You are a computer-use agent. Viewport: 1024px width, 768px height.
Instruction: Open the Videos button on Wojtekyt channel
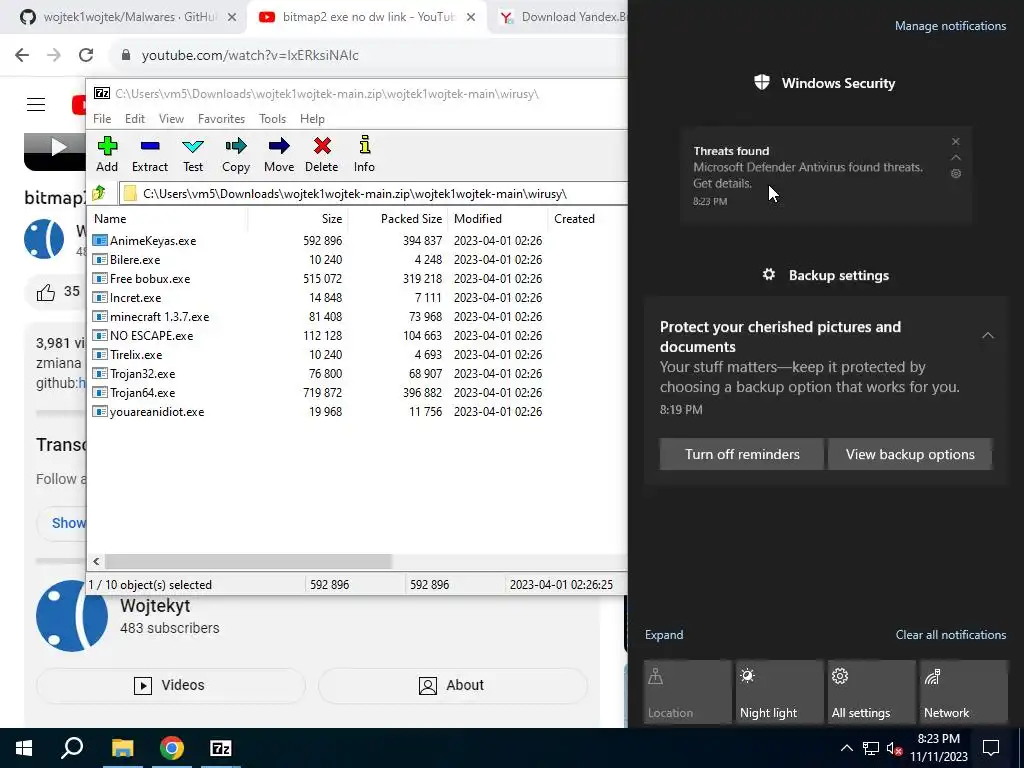[170, 685]
